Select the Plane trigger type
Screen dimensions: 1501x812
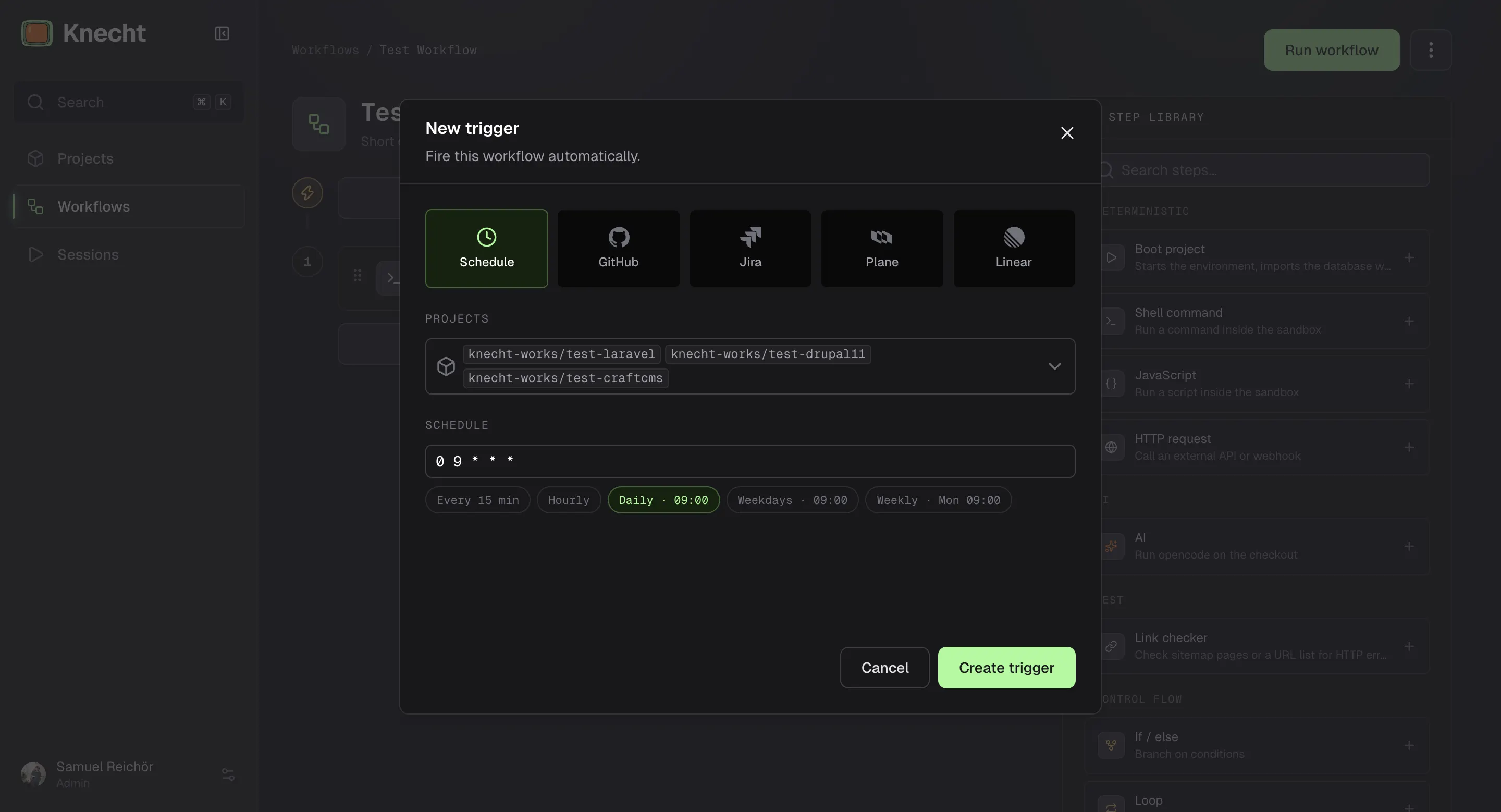pos(882,248)
